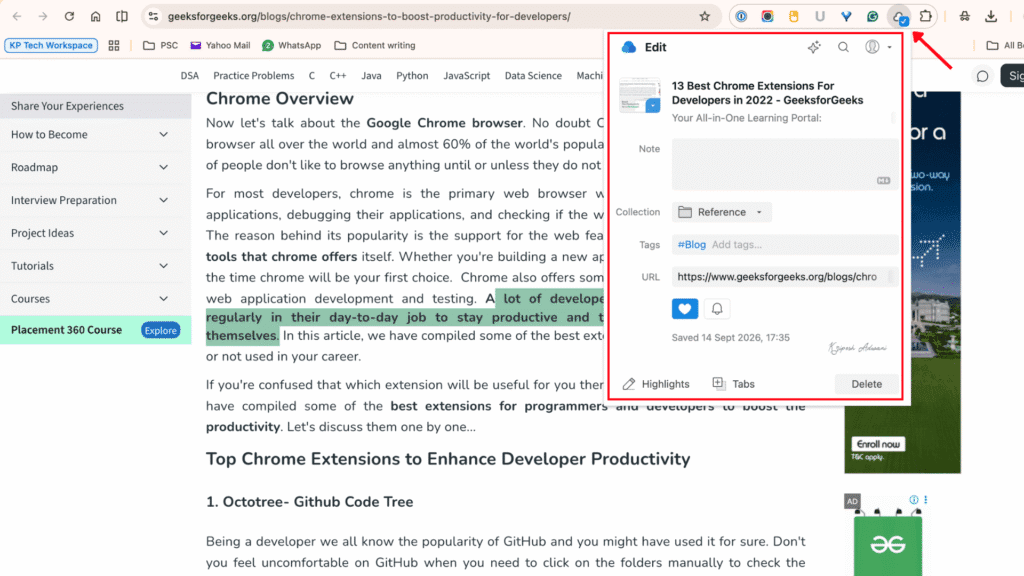Viewport: 1024px width, 576px height.
Task: Select the Java nav item
Action: (x=372, y=76)
